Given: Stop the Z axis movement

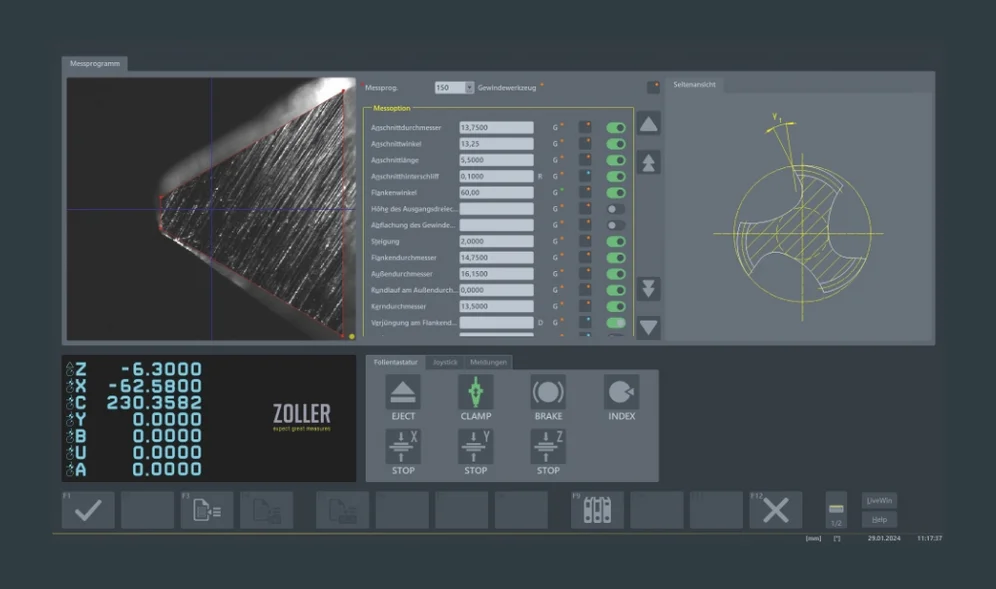Looking at the screenshot, I should [x=548, y=447].
